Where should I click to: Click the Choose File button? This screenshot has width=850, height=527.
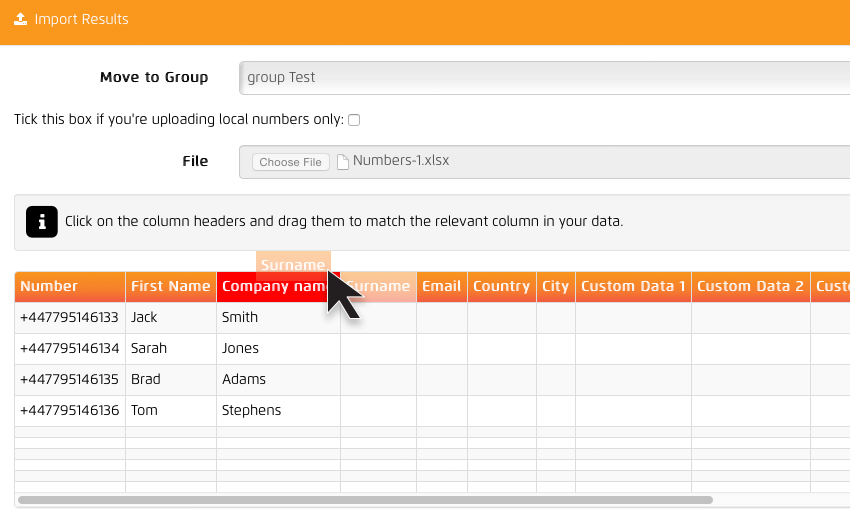(290, 162)
